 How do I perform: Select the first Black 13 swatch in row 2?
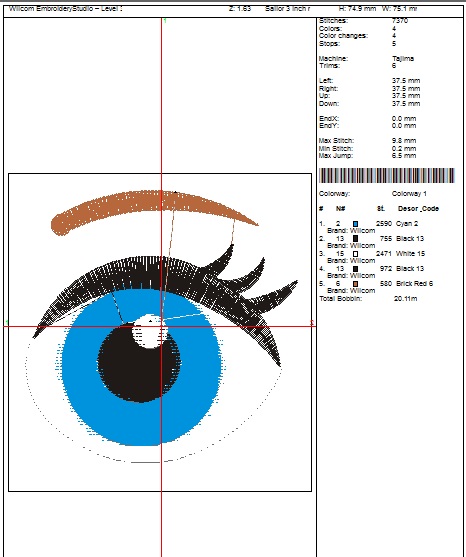[355, 239]
